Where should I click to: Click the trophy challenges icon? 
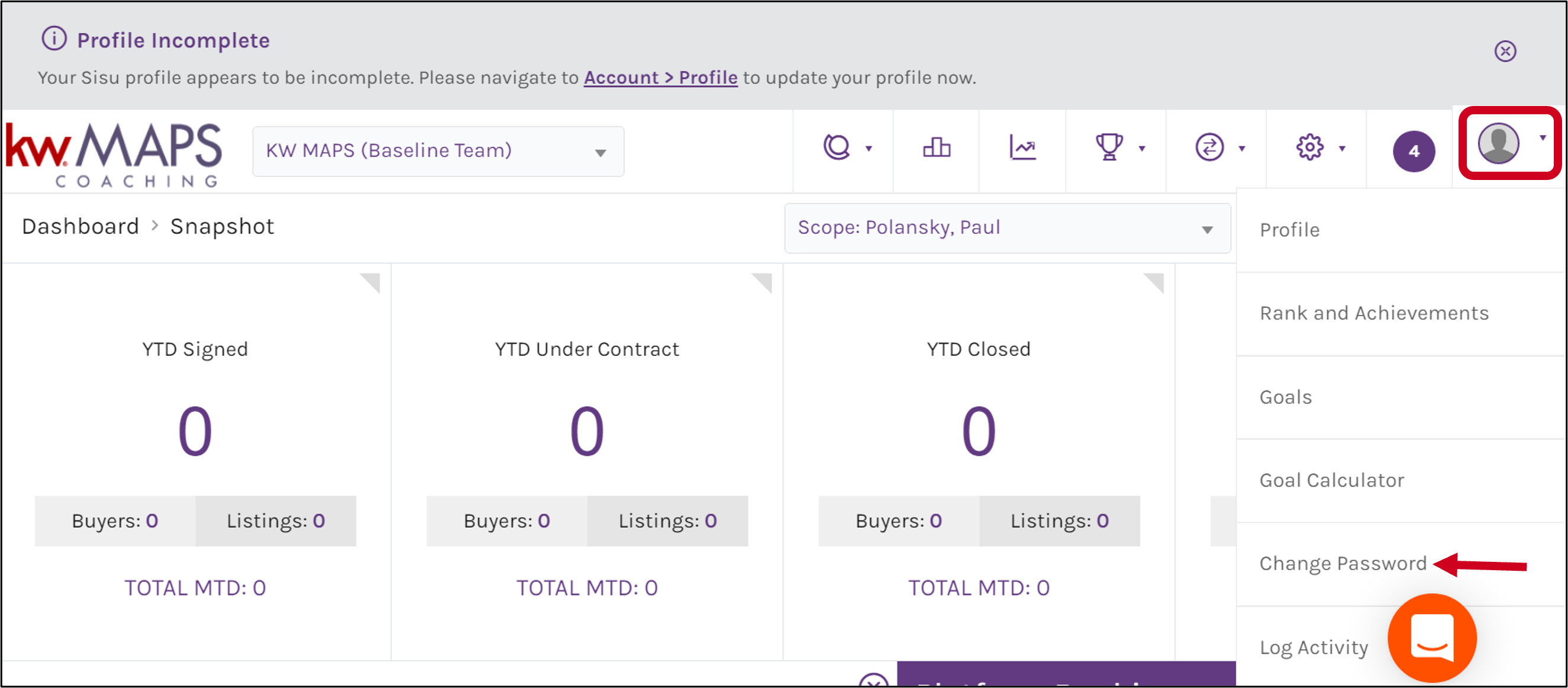(x=1109, y=148)
